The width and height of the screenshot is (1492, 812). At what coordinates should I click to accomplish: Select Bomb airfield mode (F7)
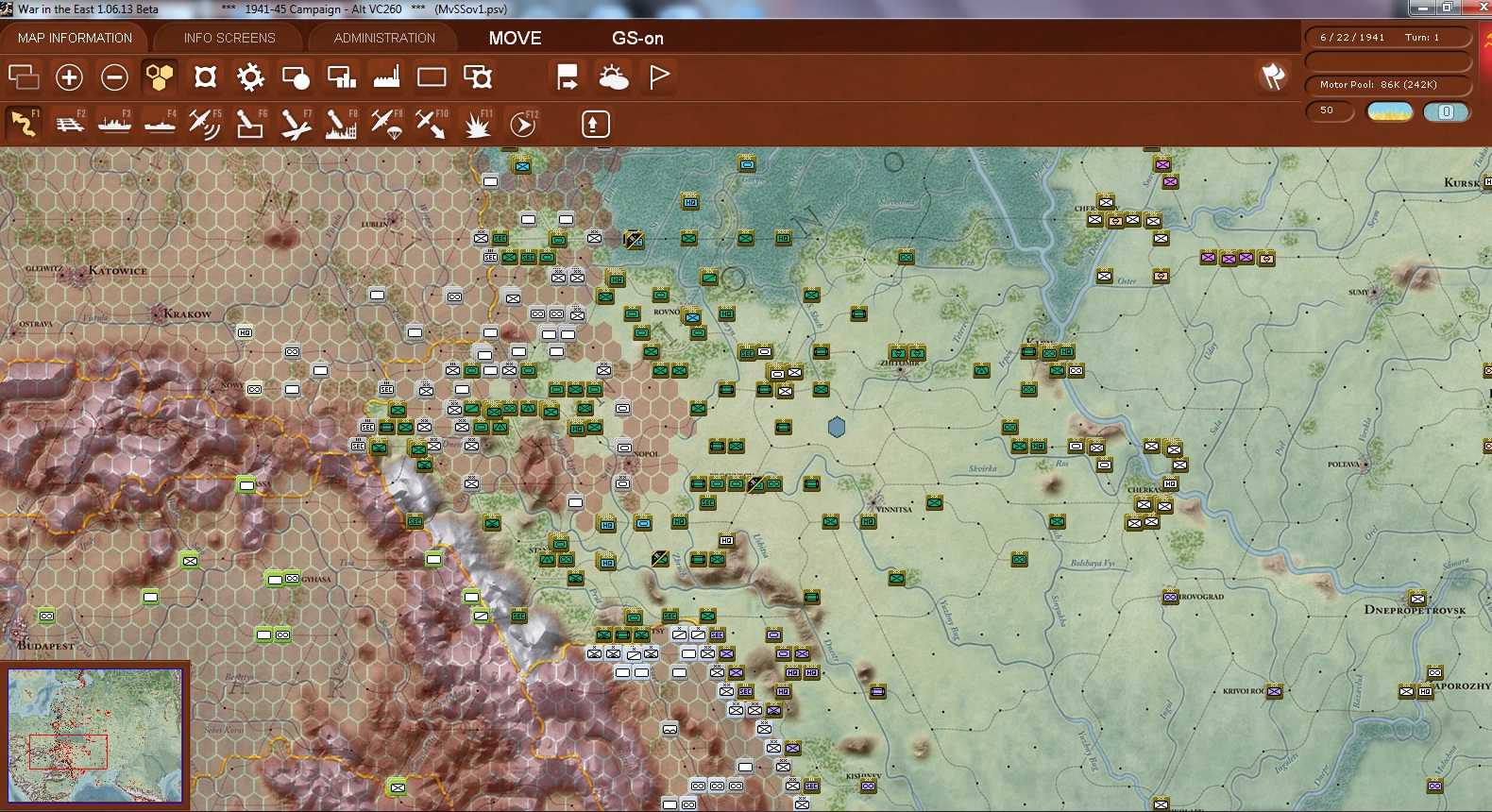[x=296, y=124]
